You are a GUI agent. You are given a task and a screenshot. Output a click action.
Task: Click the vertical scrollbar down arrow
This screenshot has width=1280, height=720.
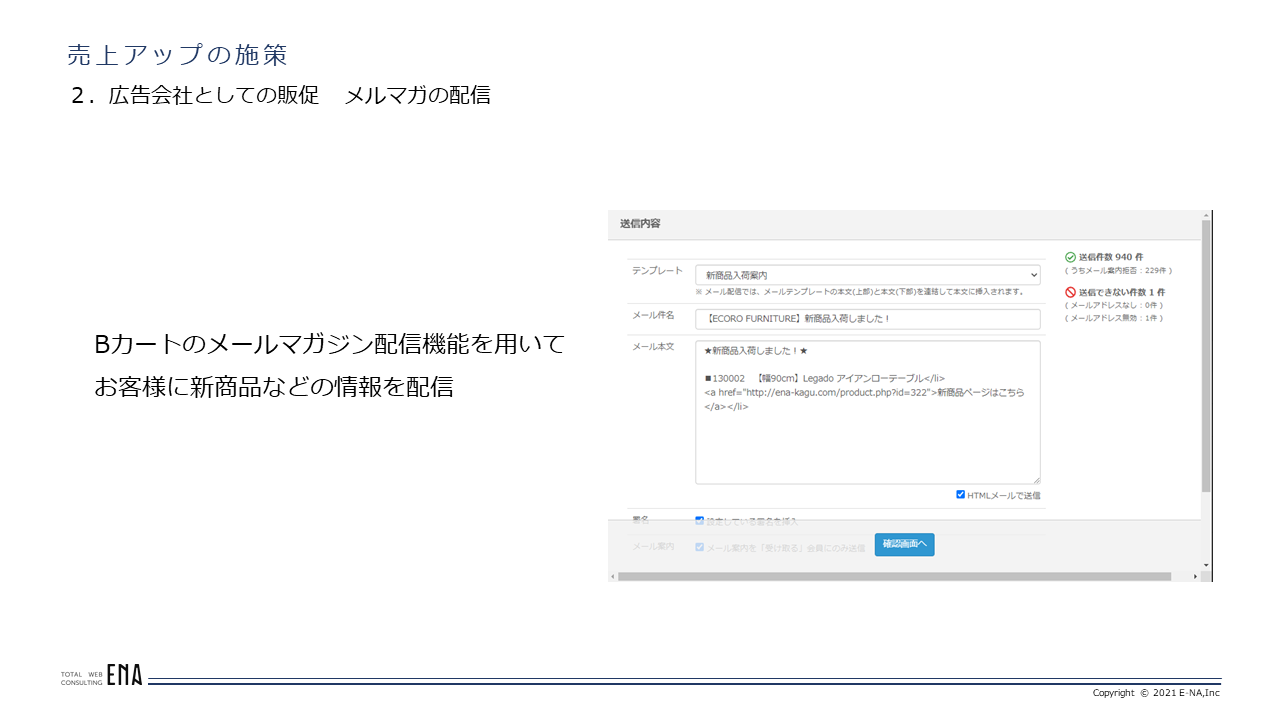coord(1207,566)
